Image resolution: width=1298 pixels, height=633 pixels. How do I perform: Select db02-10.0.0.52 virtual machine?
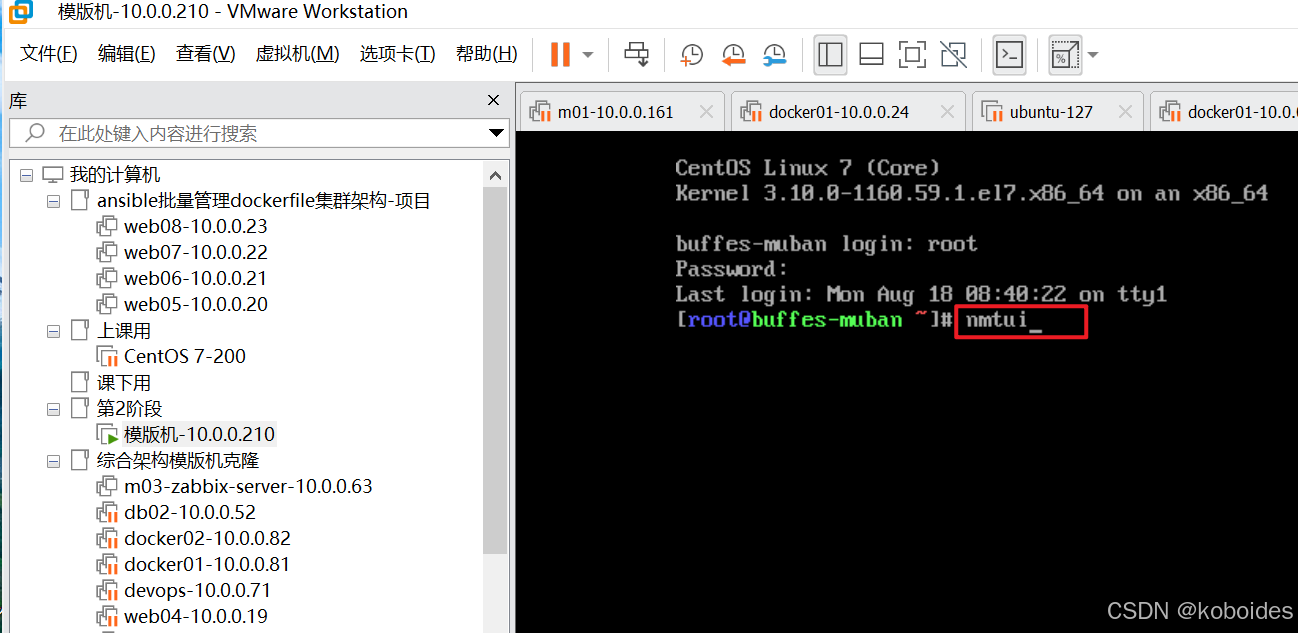click(x=189, y=513)
